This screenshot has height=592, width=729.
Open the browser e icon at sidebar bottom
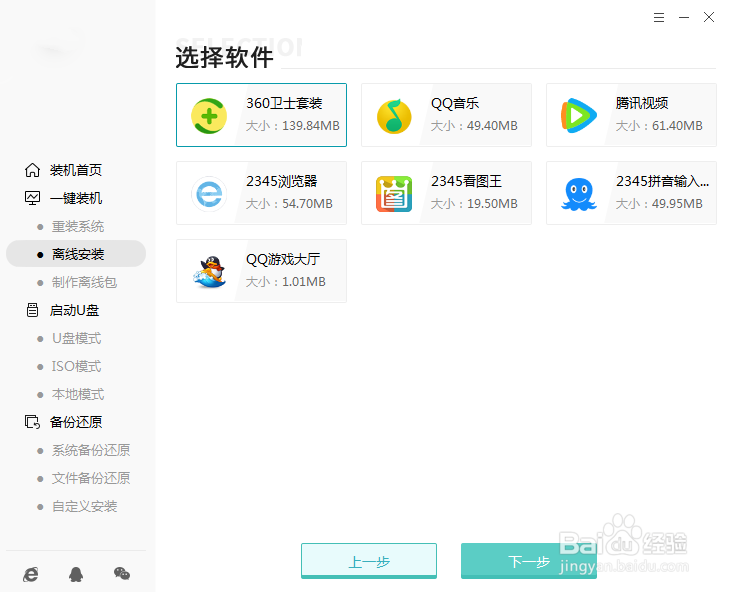(31, 574)
